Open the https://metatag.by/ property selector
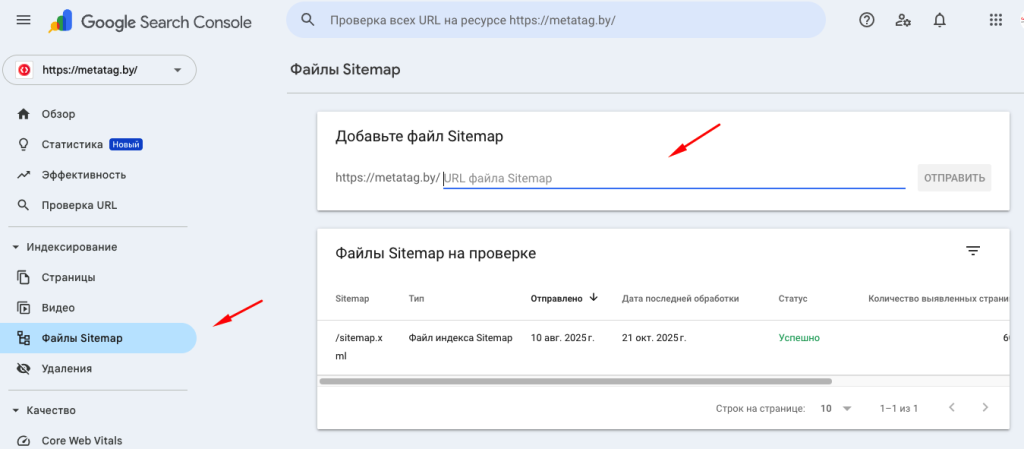The image size is (1024, 449). [x=99, y=70]
